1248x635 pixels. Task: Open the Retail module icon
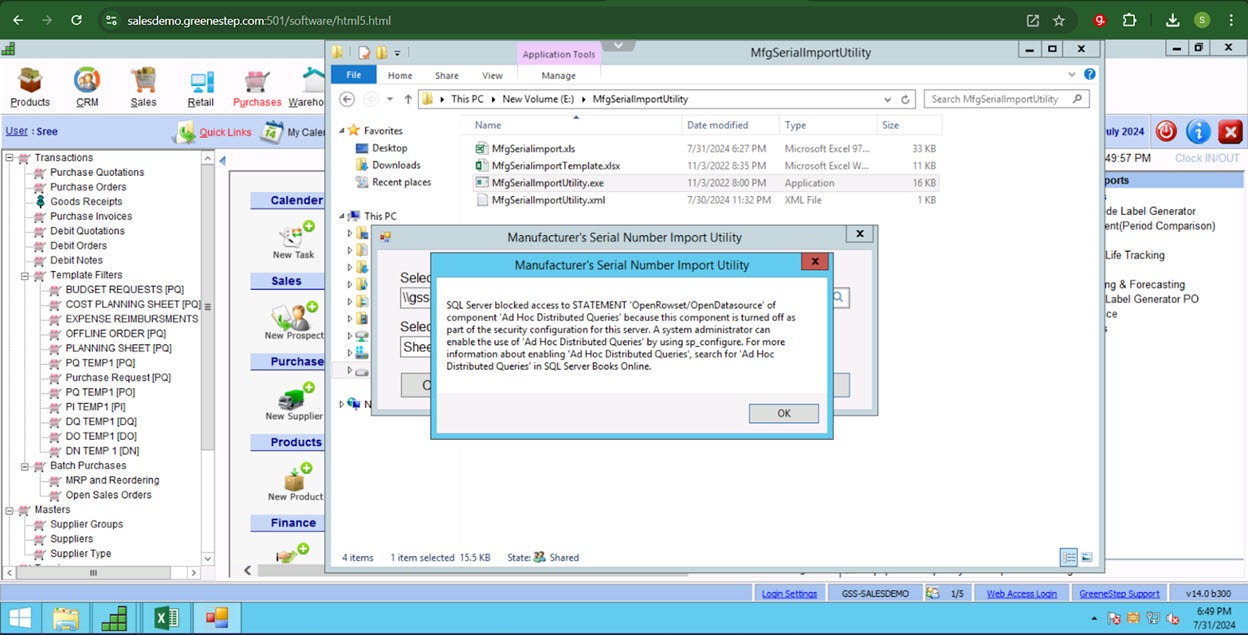click(201, 83)
